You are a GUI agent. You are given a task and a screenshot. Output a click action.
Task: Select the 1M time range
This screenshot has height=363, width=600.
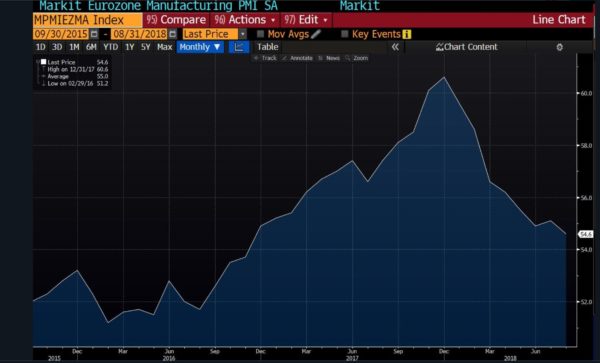point(74,47)
